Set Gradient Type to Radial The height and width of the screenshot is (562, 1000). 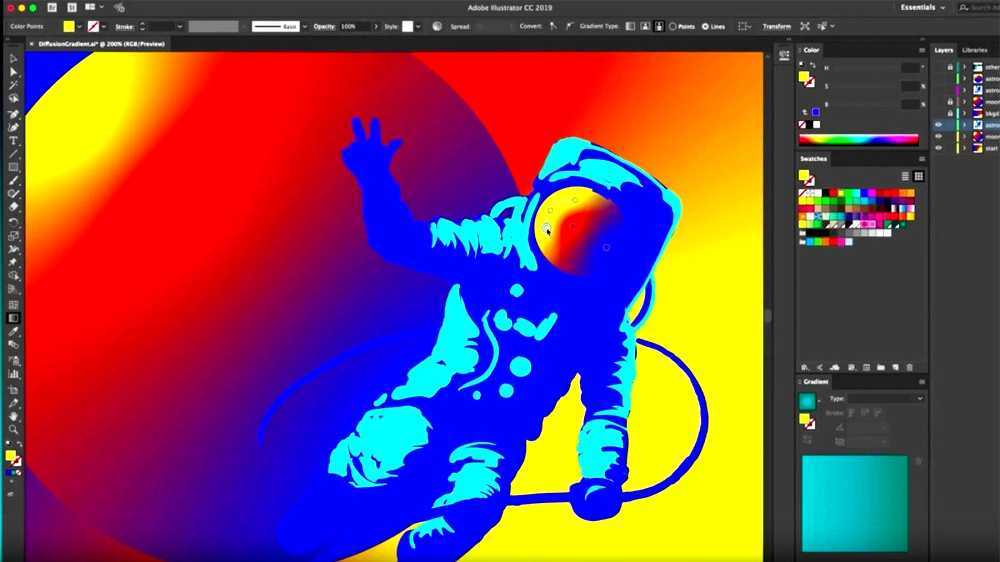(645, 27)
